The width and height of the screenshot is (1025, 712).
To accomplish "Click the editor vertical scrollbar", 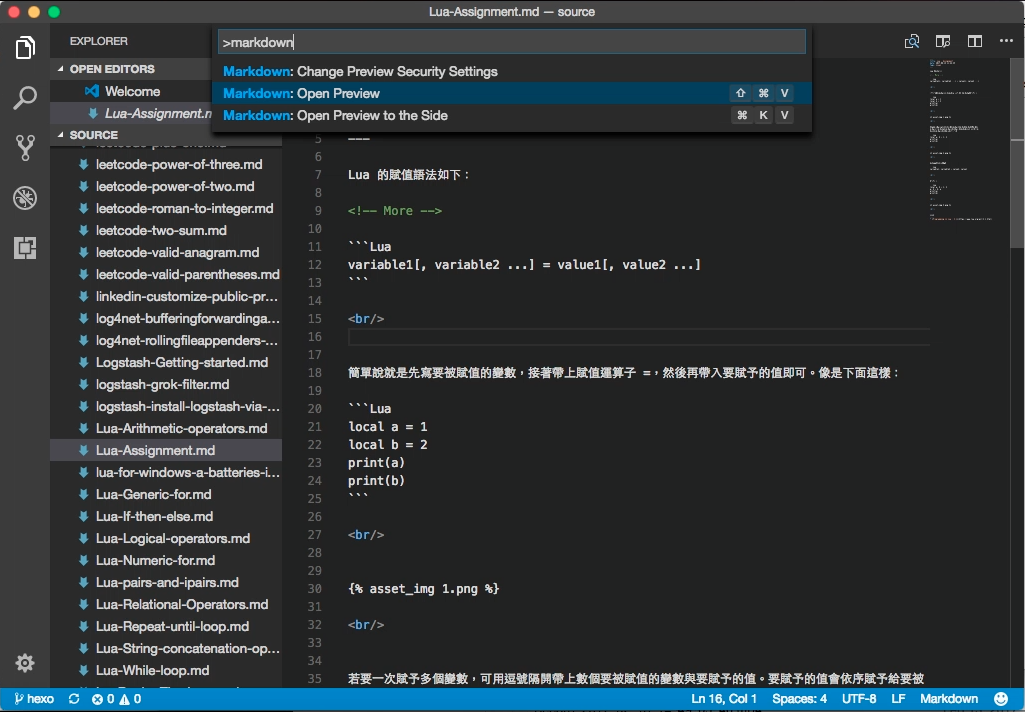I will tap(1017, 154).
